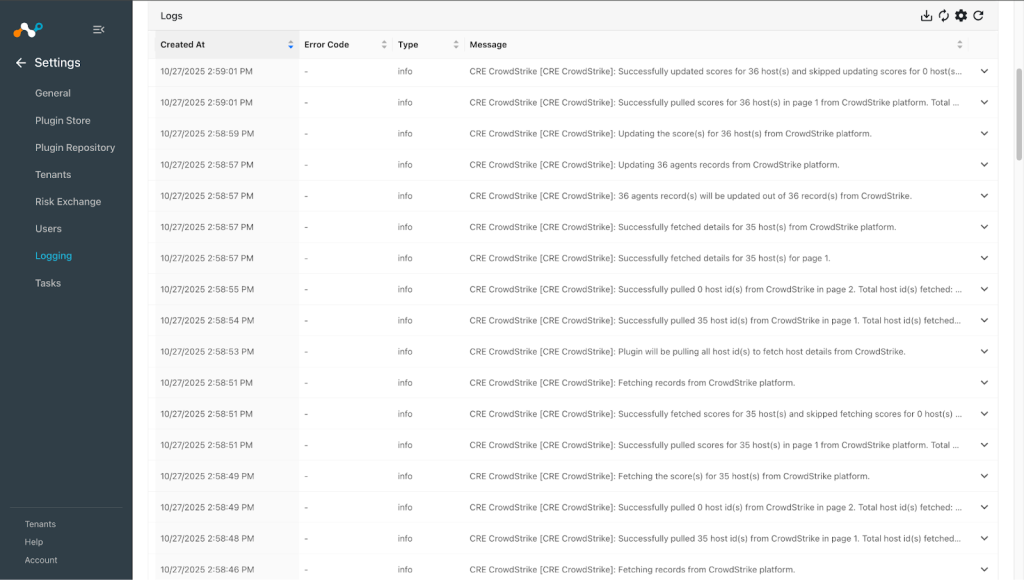
Task: Click message "Updating 36 agents records"
Action: click(654, 165)
